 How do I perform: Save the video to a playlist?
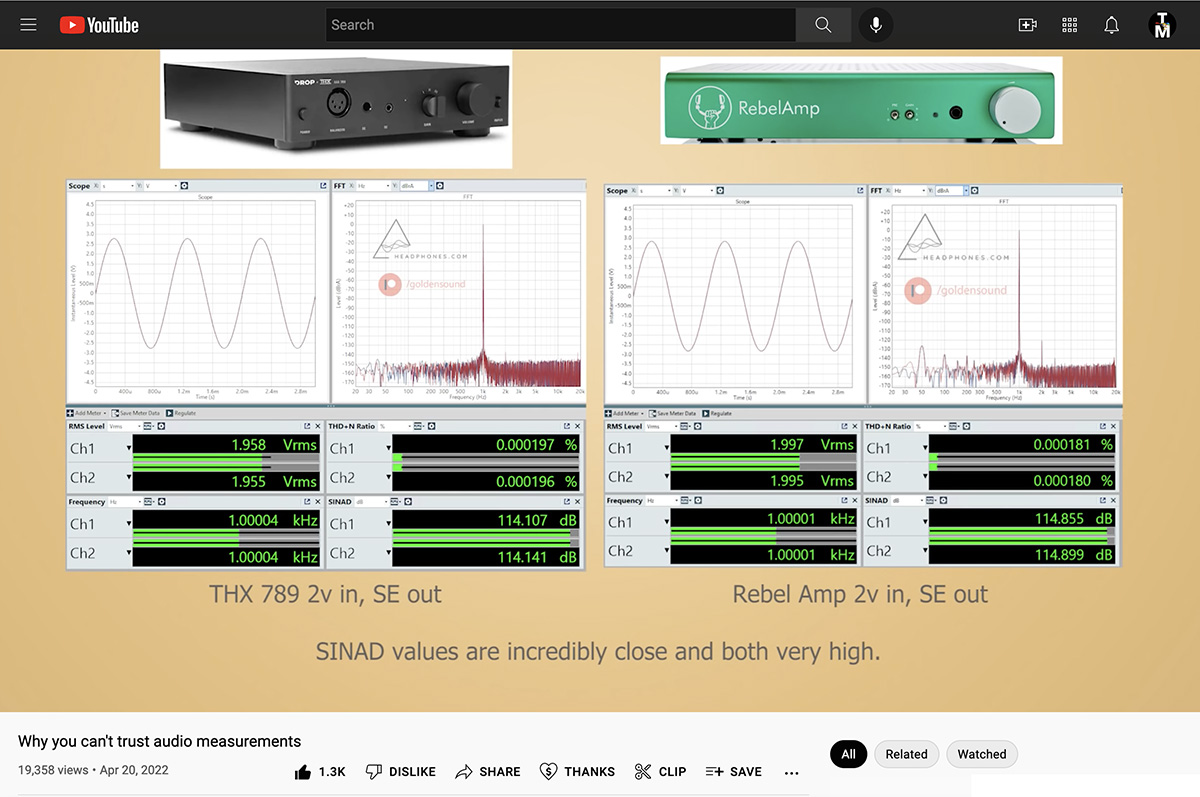[x=733, y=771]
